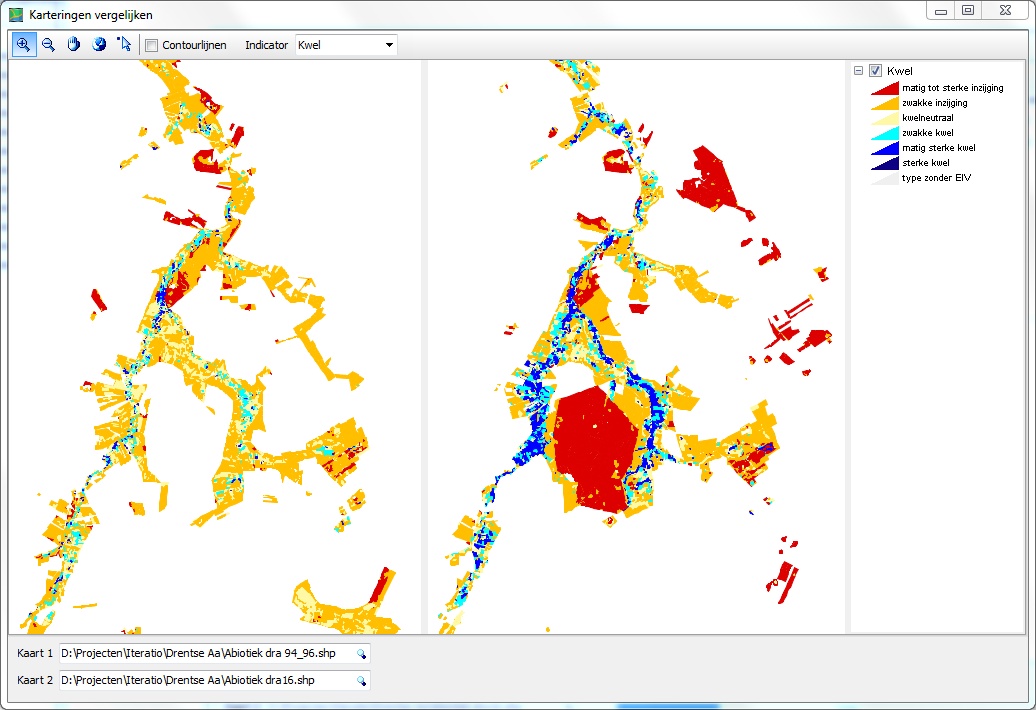
Task: Browse for the Kaart 1 shapefile
Action: coord(361,654)
